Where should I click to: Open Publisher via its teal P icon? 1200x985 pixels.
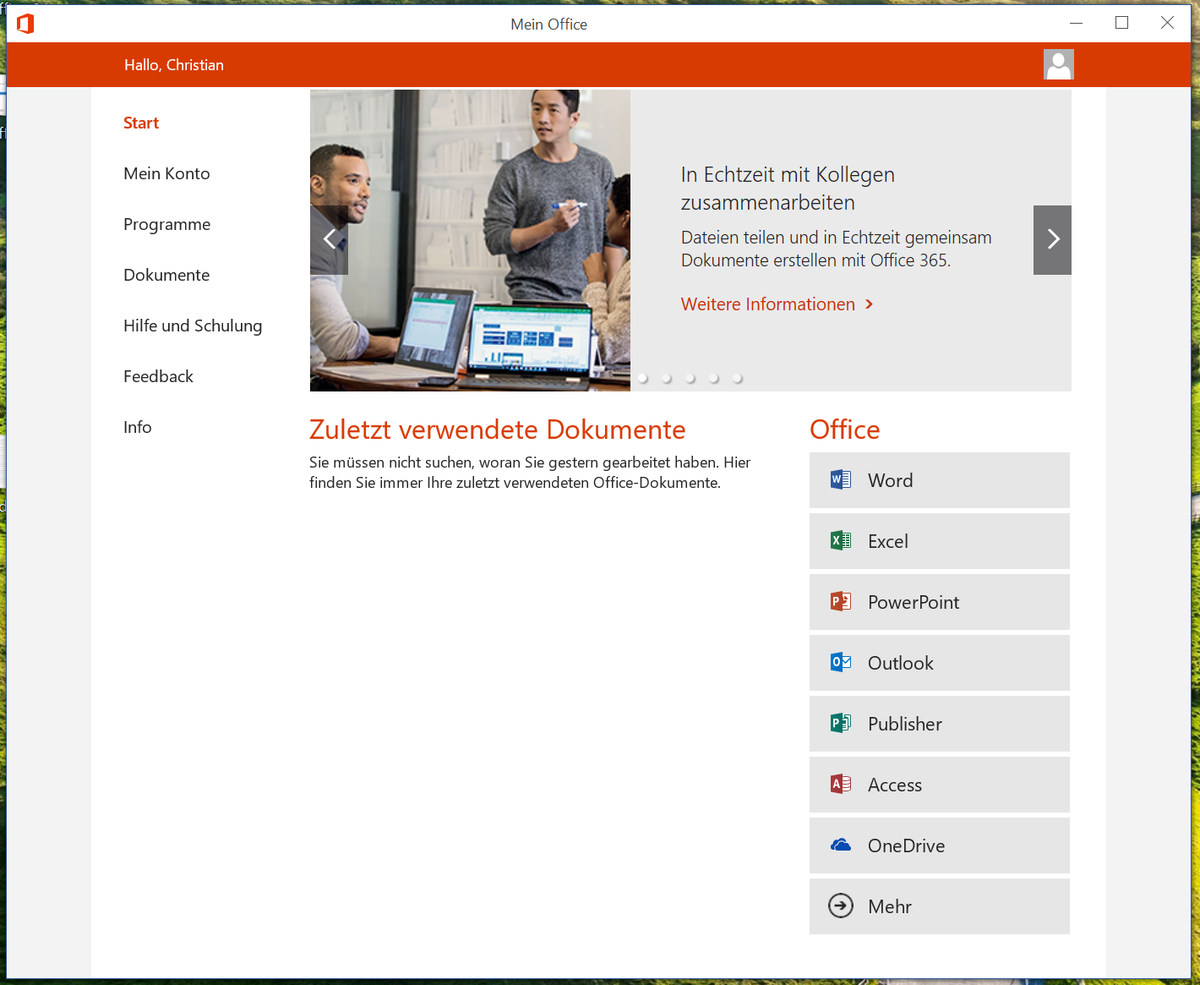click(841, 724)
